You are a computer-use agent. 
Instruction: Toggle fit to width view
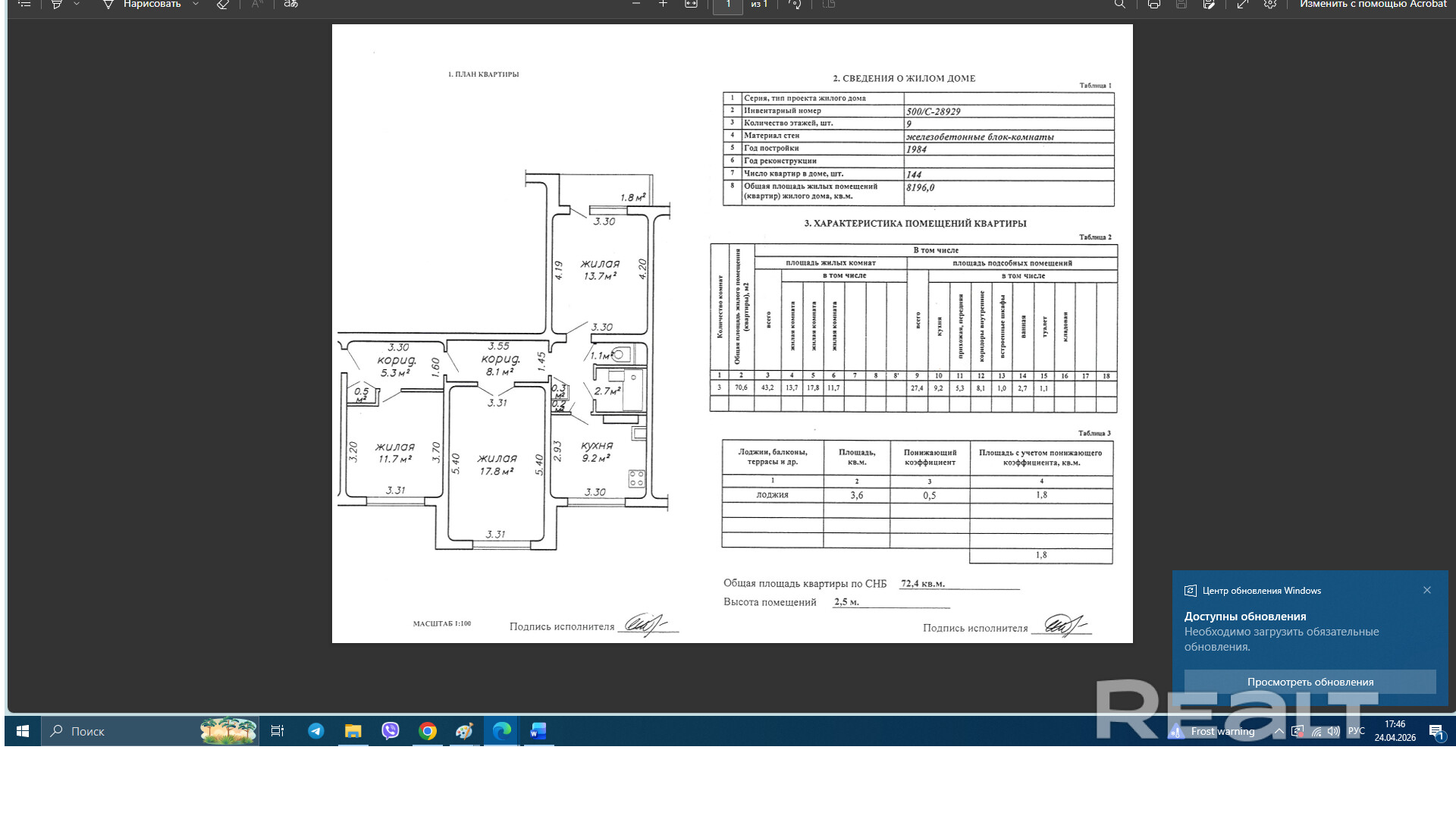point(691,5)
